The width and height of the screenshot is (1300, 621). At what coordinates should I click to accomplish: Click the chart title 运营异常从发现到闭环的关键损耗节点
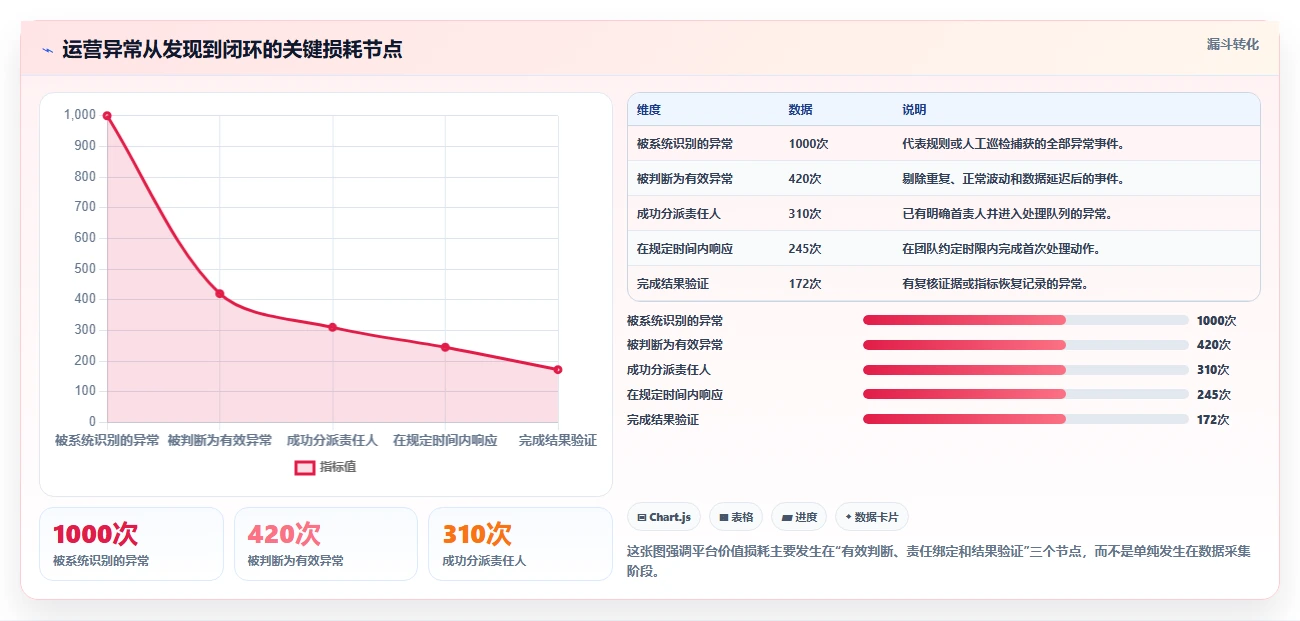tap(232, 50)
